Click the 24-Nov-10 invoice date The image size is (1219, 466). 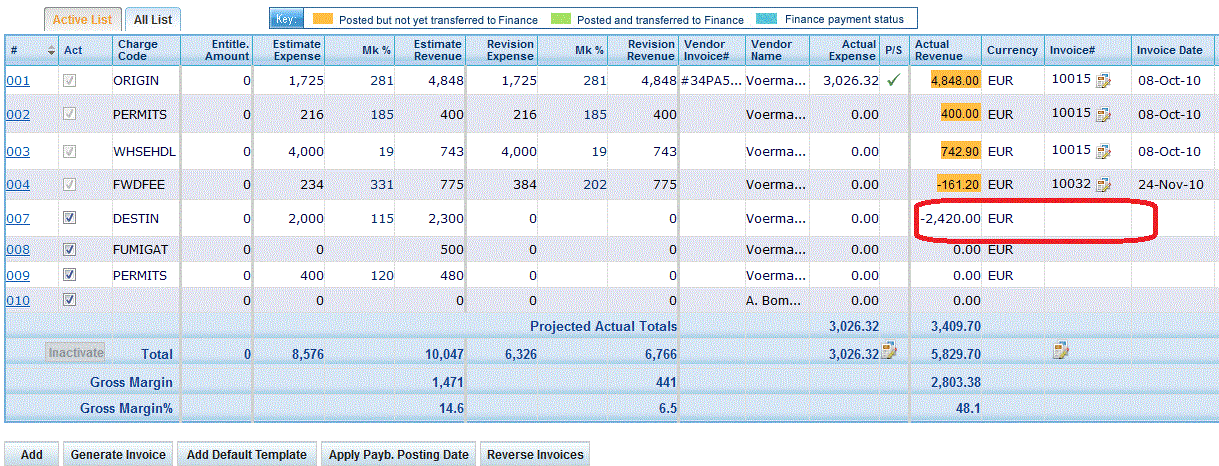click(x=1170, y=185)
